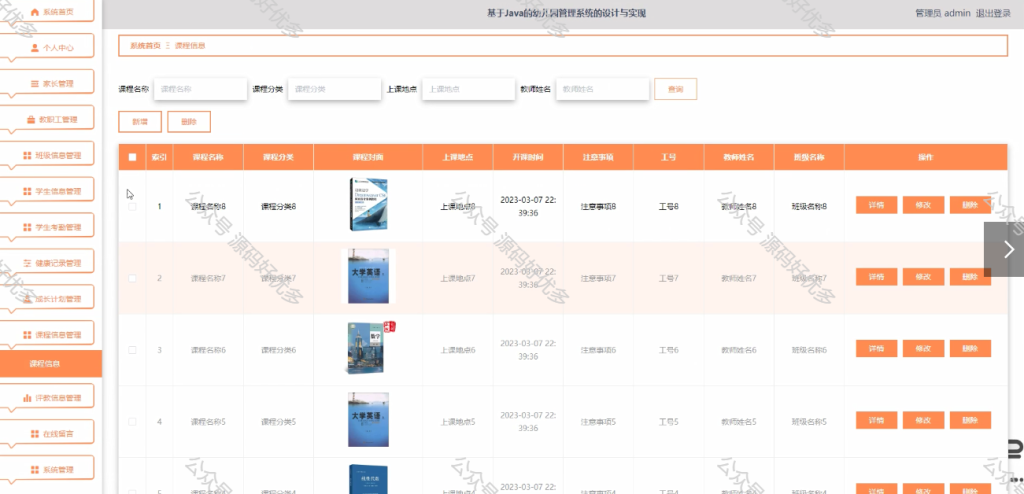Click the person icon for 个人中心
The image size is (1024, 494).
point(35,48)
